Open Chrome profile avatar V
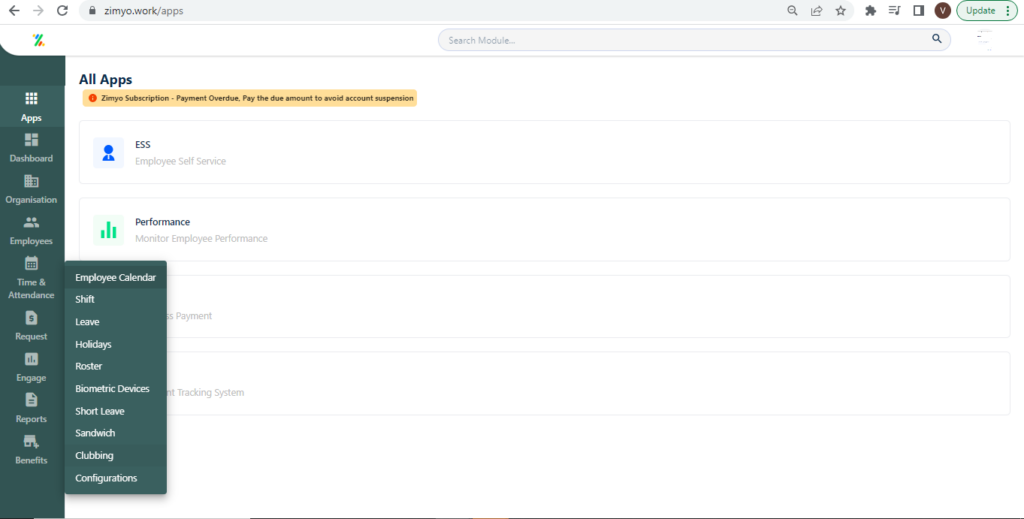 coord(942,10)
